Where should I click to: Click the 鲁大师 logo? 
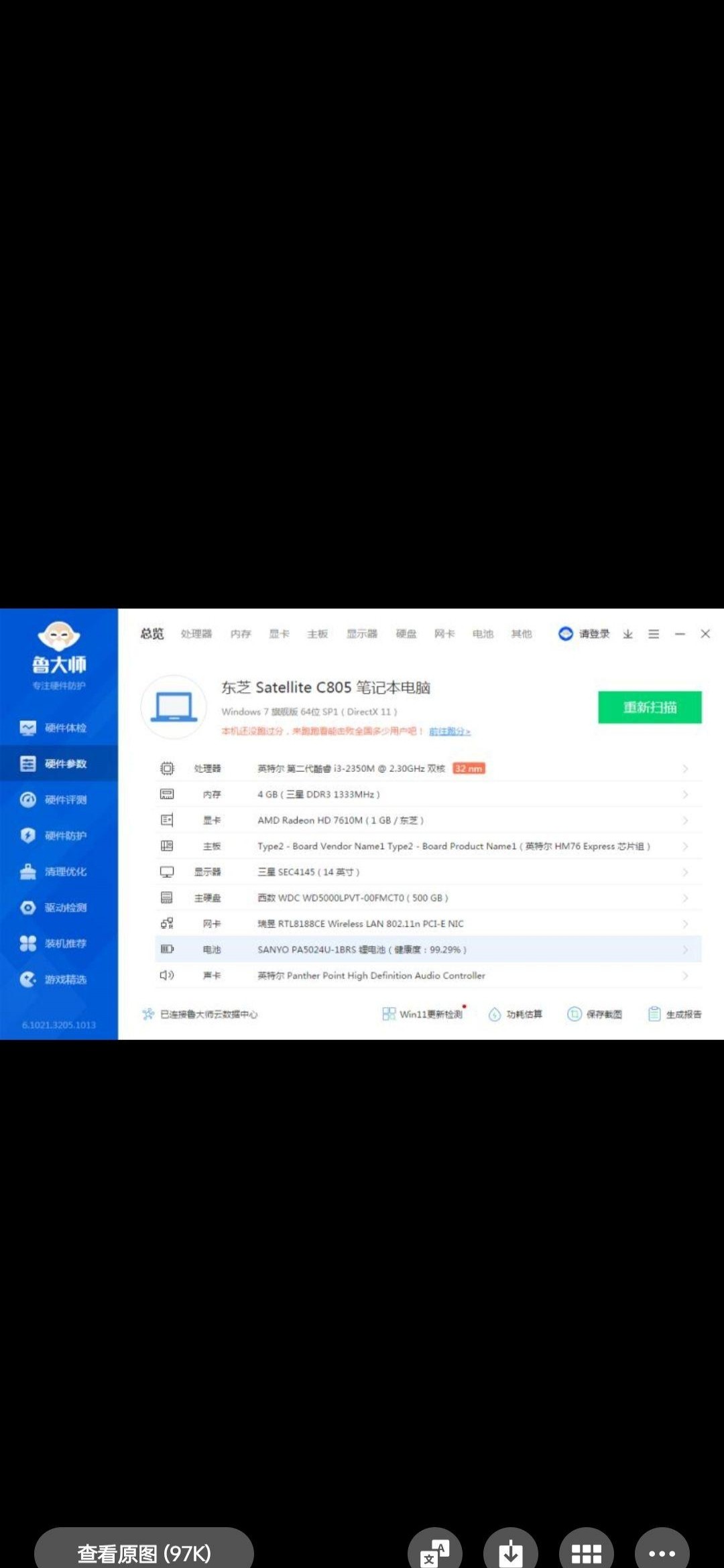59,649
